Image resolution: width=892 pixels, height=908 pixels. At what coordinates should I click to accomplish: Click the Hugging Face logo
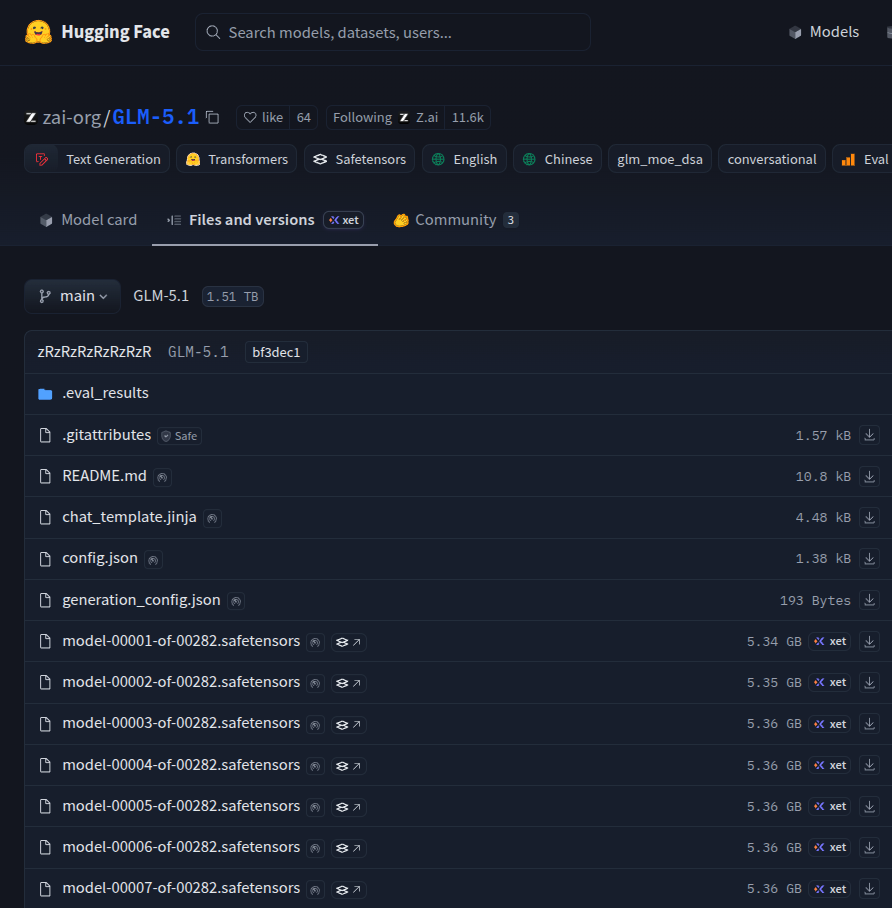[97, 32]
